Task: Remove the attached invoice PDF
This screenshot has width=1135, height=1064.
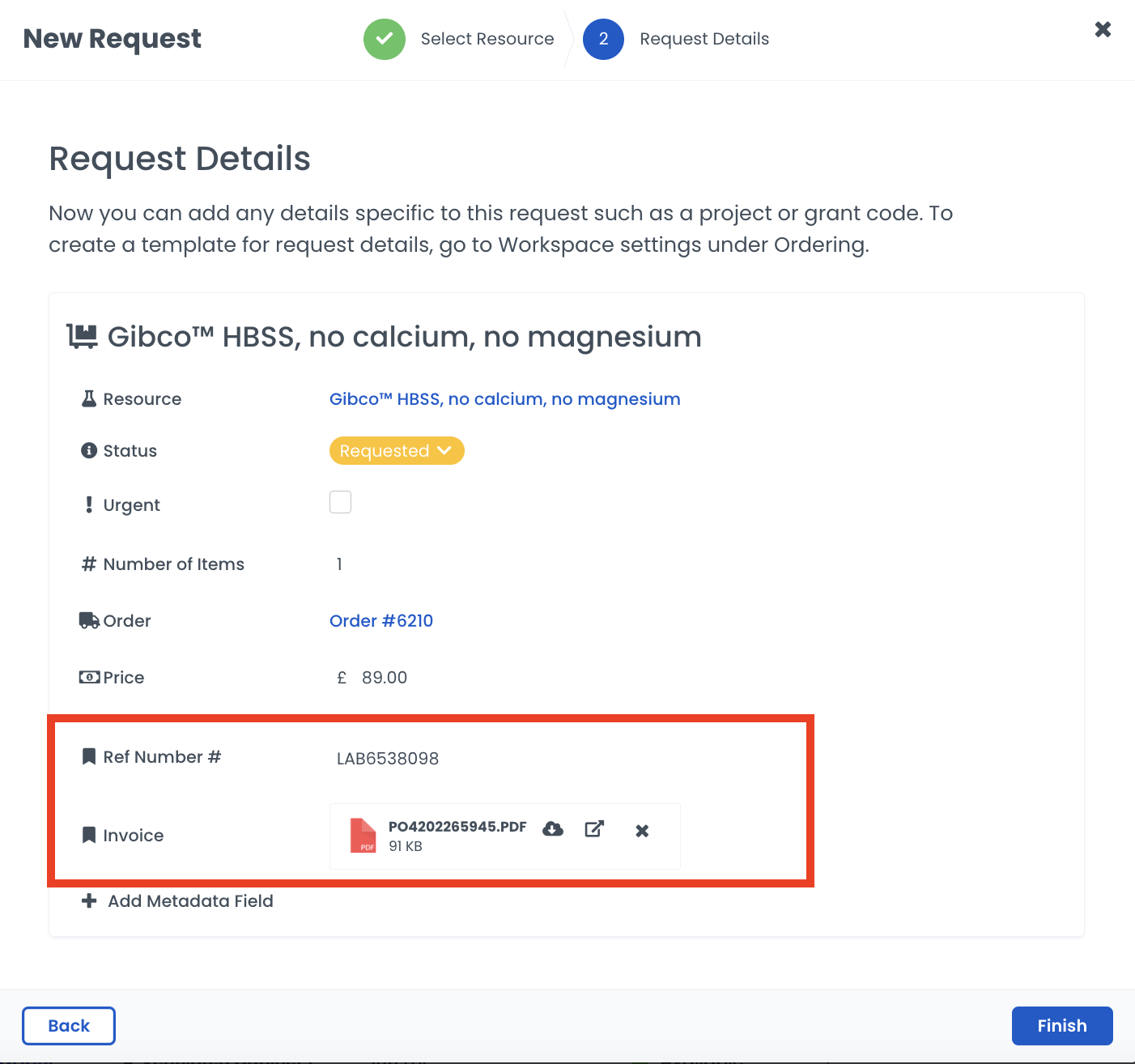Action: (x=642, y=831)
